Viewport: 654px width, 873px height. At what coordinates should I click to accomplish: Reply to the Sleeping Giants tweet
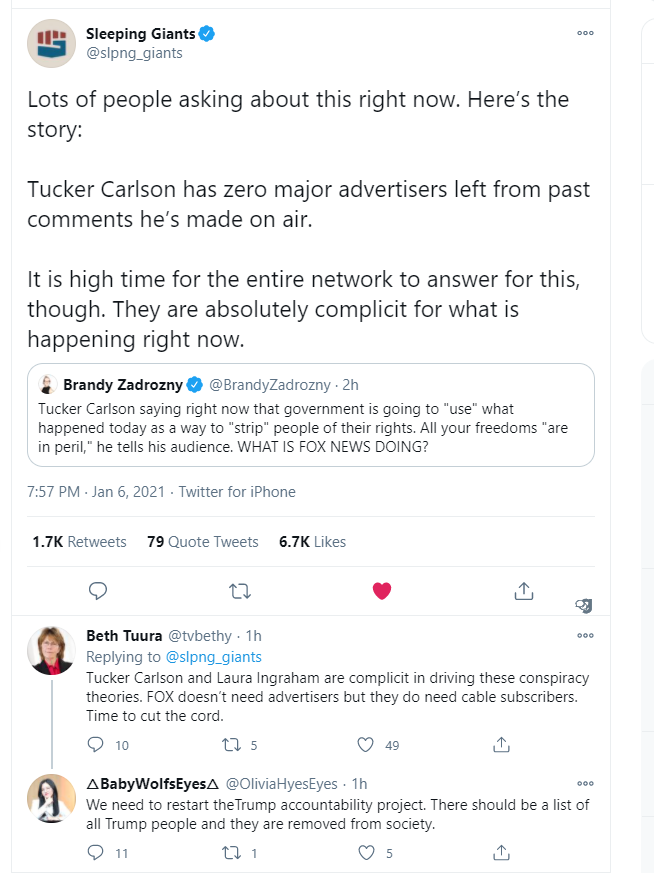pyautogui.click(x=98, y=591)
